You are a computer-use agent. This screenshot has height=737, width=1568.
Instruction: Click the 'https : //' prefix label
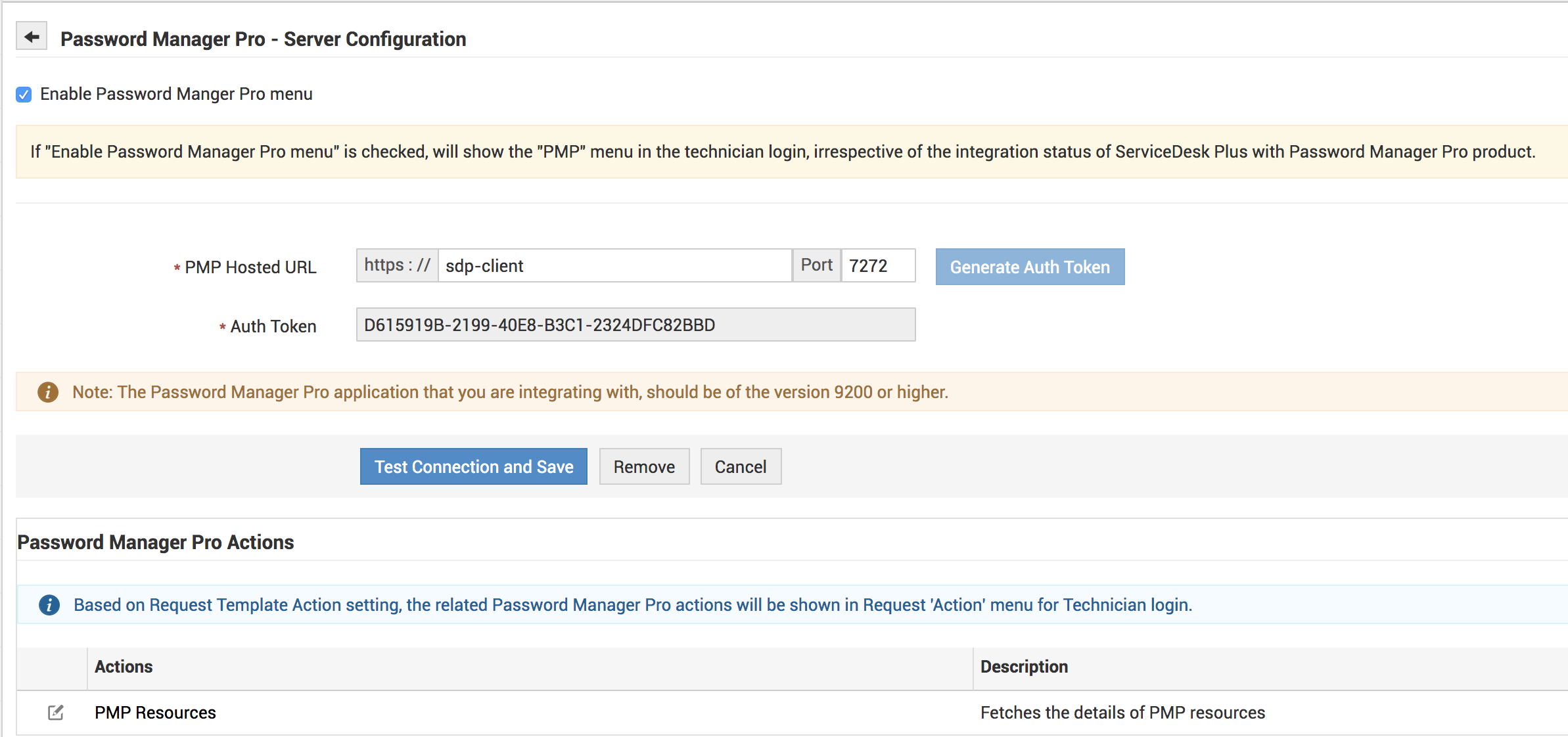click(x=397, y=265)
